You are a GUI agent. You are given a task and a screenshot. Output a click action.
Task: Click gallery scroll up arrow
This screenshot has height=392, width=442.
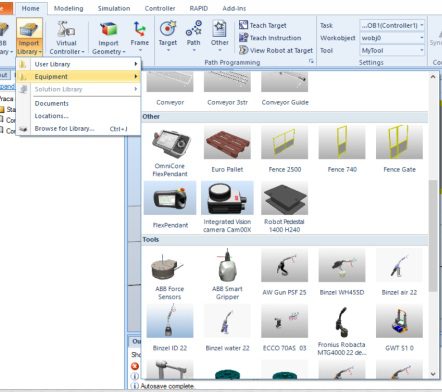[x=433, y=77]
